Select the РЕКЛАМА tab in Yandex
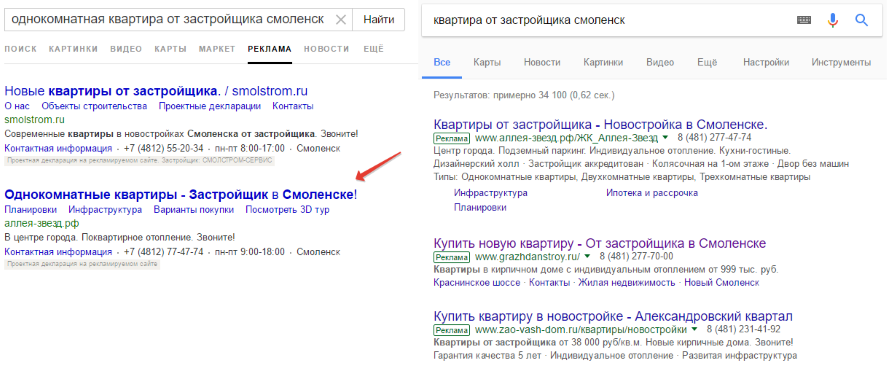Viewport: 892px width, 366px height. pos(270,49)
